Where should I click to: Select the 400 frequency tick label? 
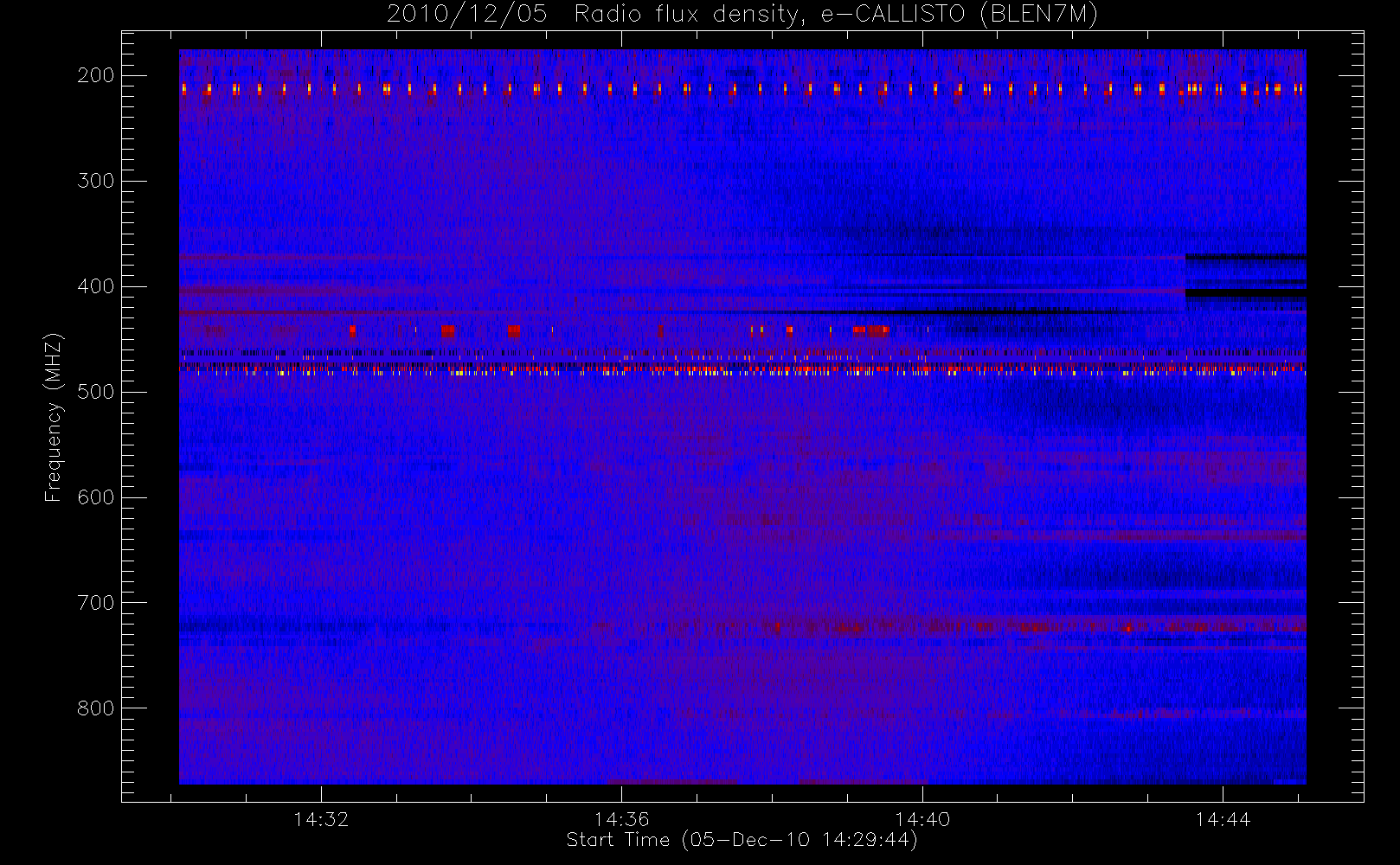(96, 286)
